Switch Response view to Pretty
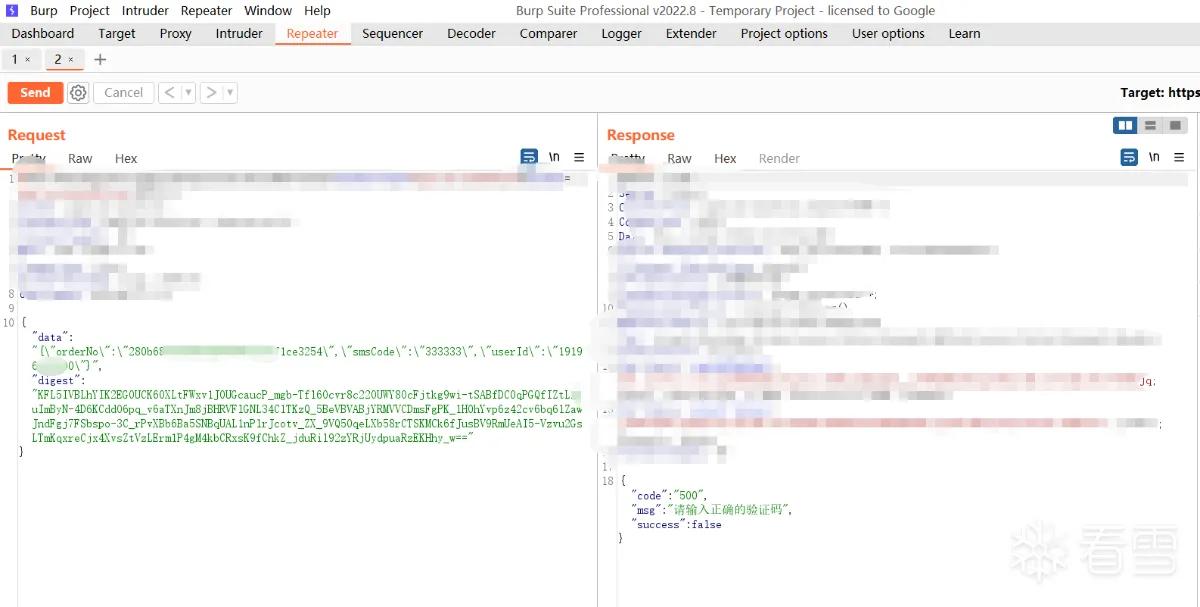 [x=628, y=158]
